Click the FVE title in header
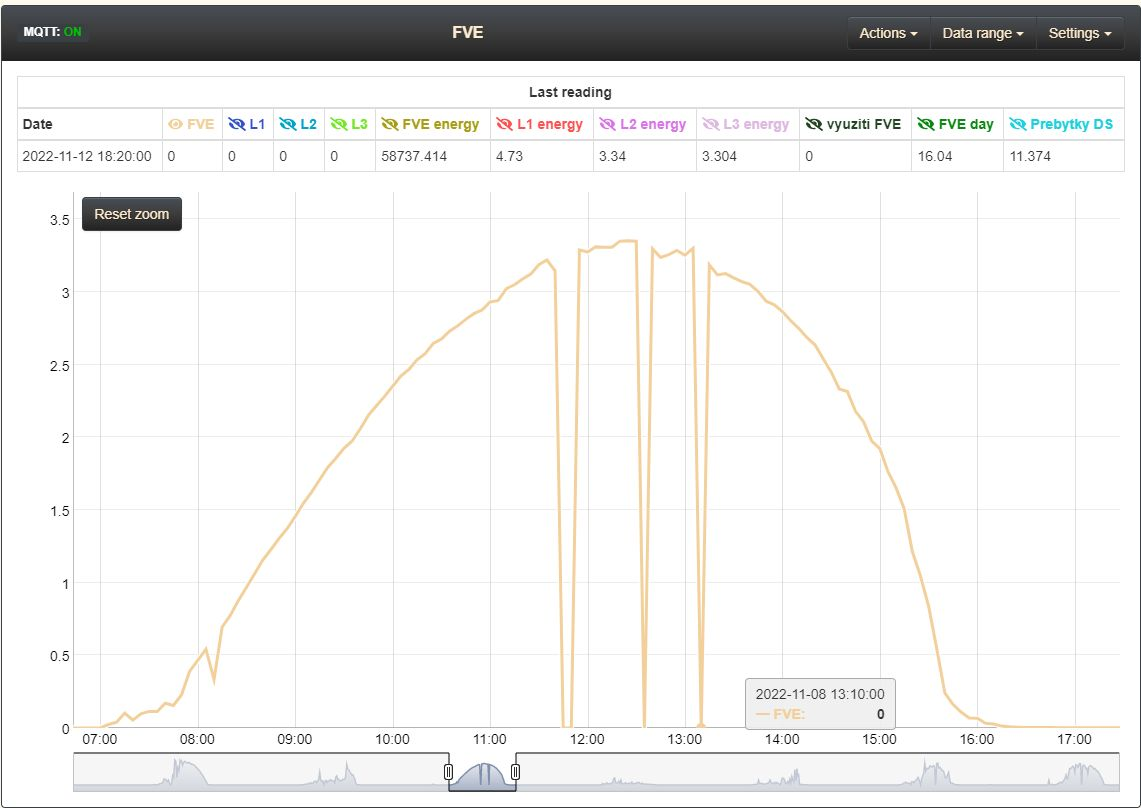 [x=467, y=32]
